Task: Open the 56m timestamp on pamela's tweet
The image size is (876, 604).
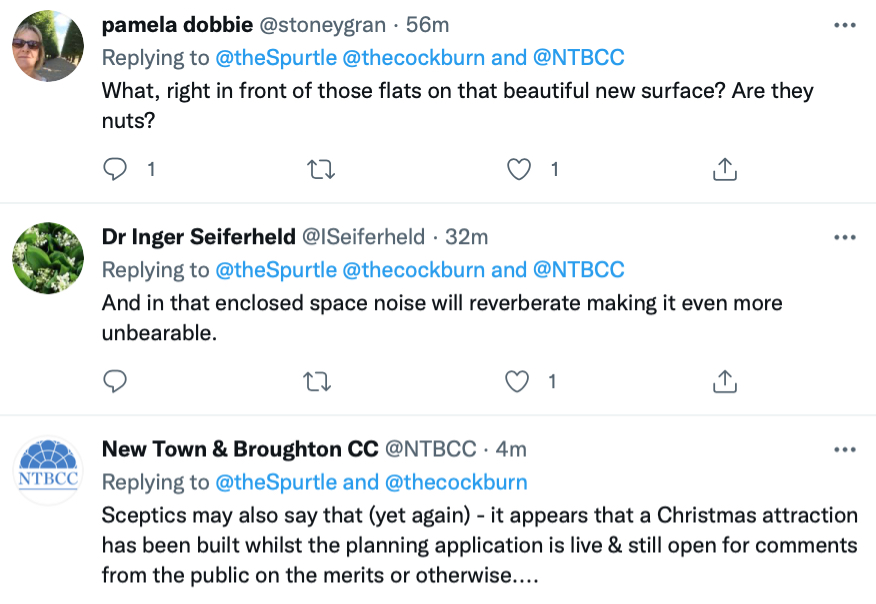Action: point(427,25)
